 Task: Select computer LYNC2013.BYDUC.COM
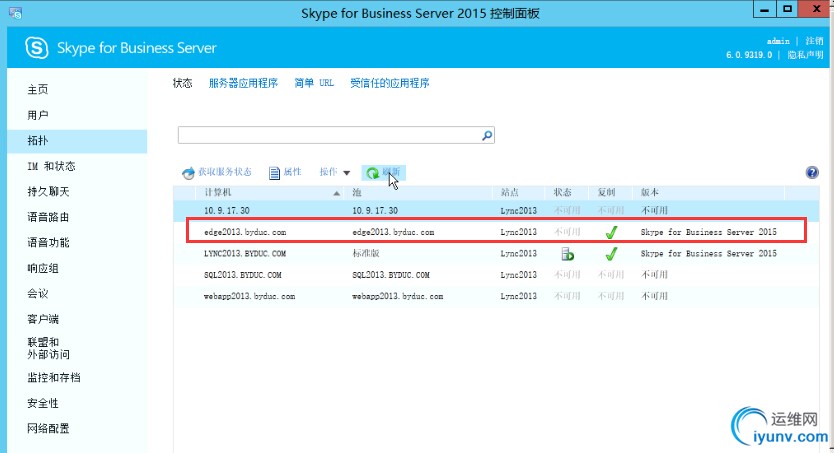(x=245, y=254)
